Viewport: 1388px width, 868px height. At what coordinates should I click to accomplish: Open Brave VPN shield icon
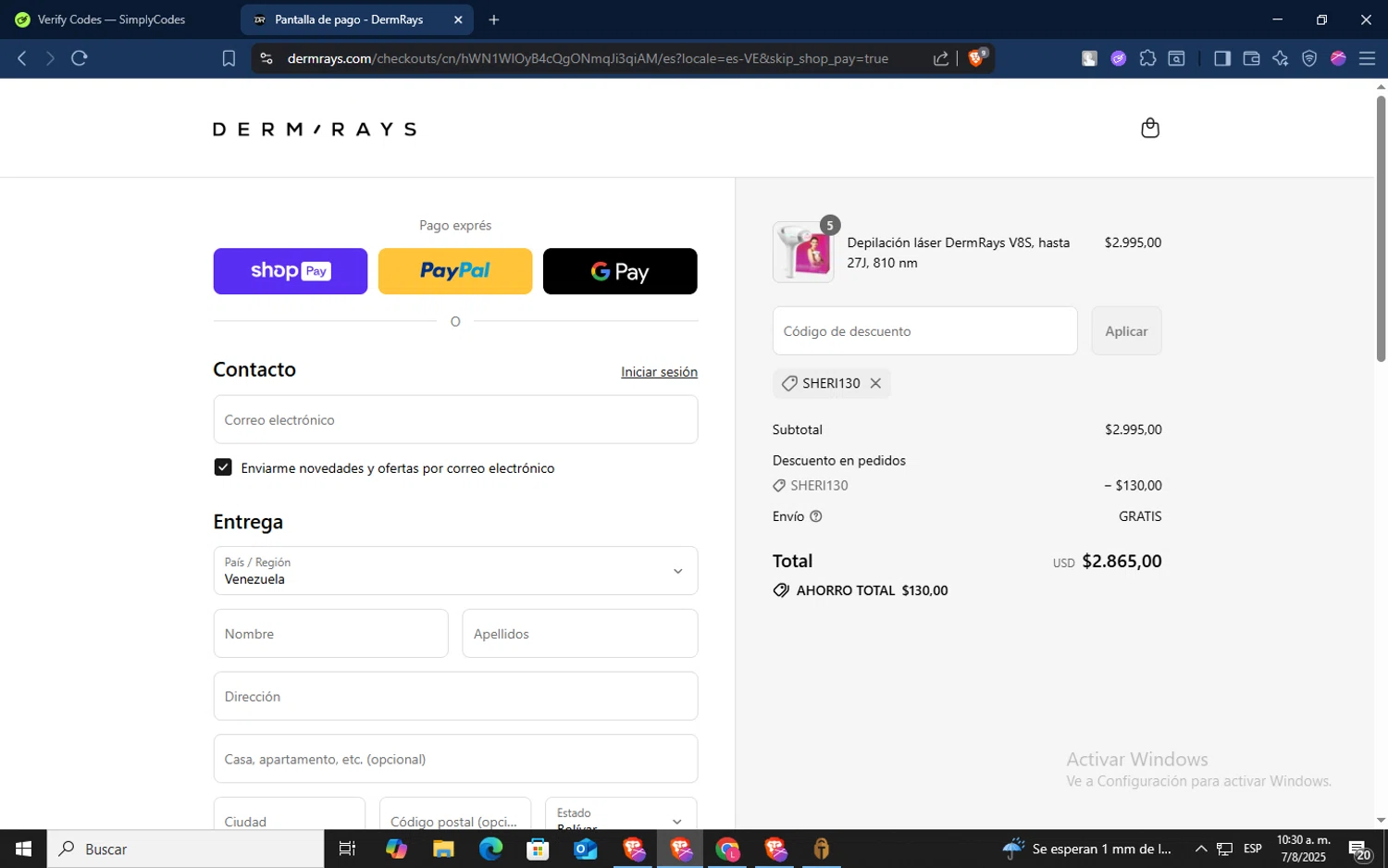coord(1309,58)
